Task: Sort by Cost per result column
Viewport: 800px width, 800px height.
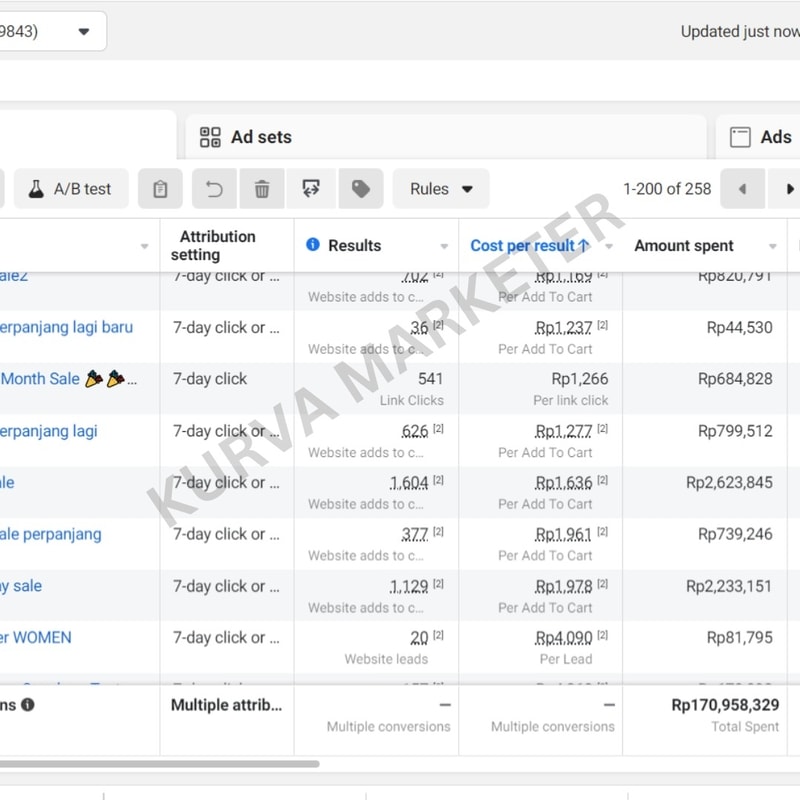Action: [529, 245]
